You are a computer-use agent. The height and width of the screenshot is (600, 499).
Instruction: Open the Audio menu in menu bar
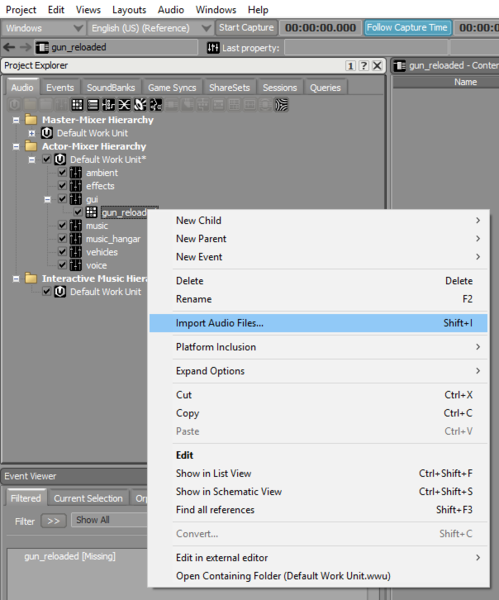[171, 10]
